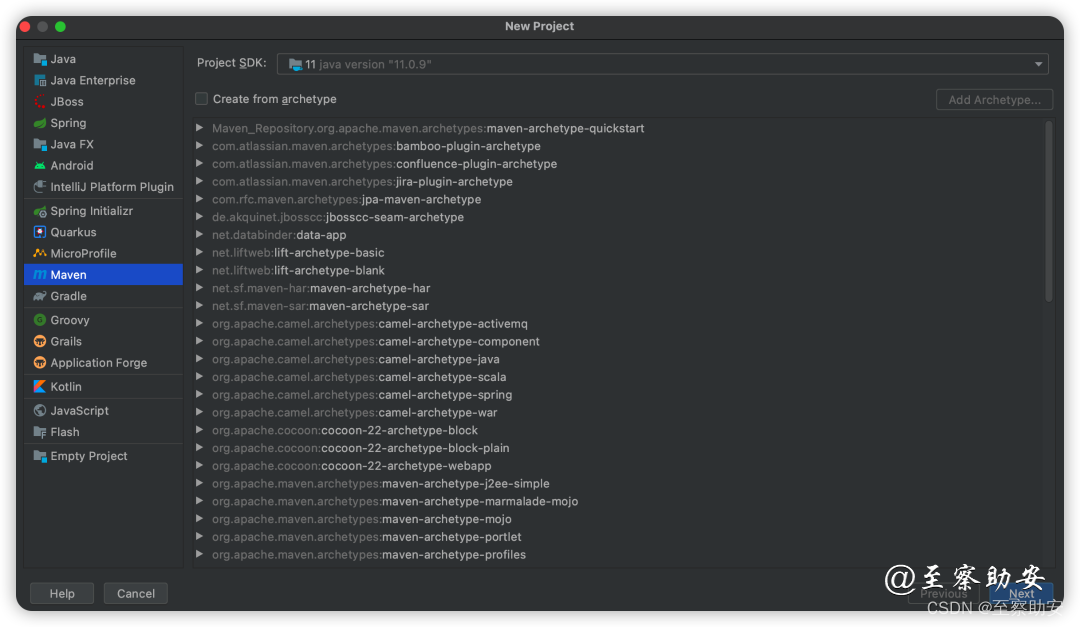Open the Project SDK dropdown arrow

click(1038, 64)
